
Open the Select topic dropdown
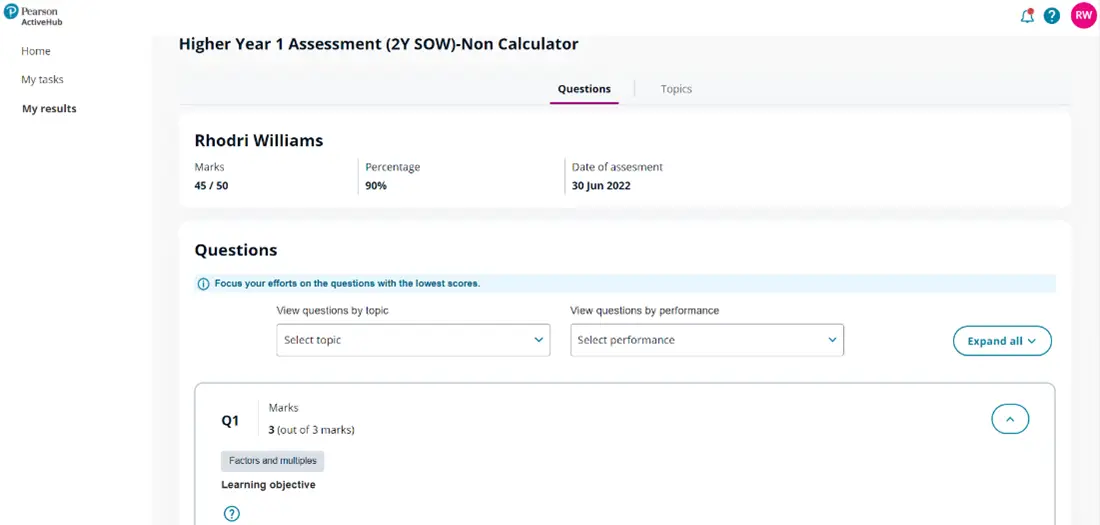click(x=413, y=340)
